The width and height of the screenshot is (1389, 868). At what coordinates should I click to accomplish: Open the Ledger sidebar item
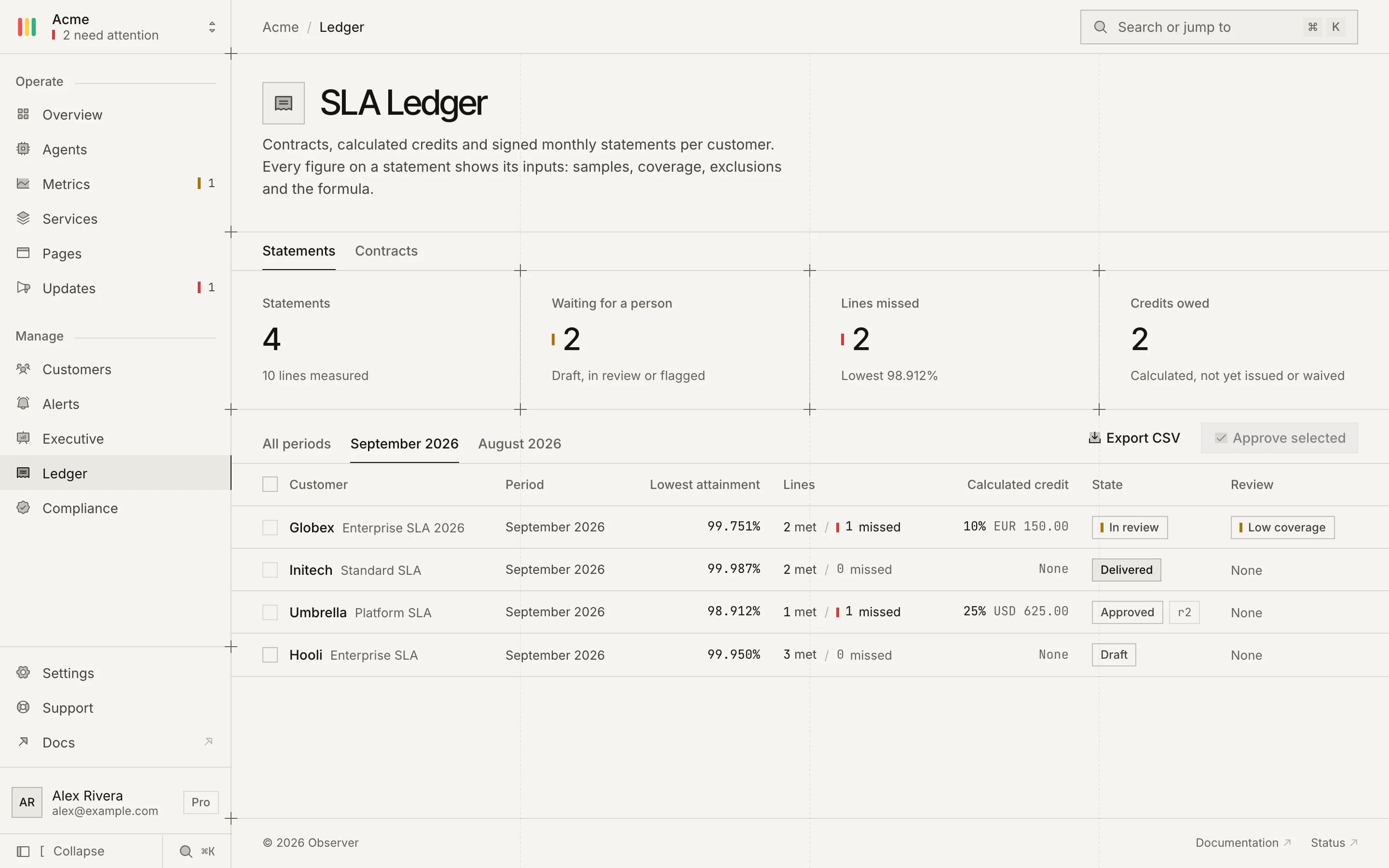[x=115, y=473]
